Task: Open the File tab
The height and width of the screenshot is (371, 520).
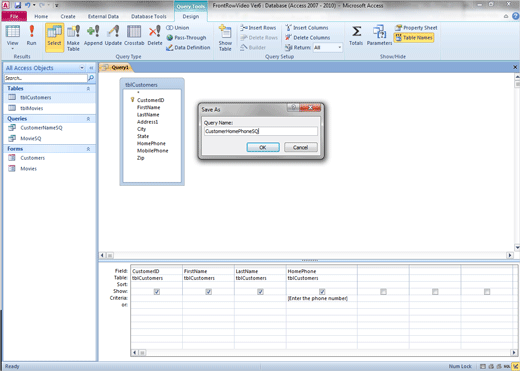Action: point(14,16)
